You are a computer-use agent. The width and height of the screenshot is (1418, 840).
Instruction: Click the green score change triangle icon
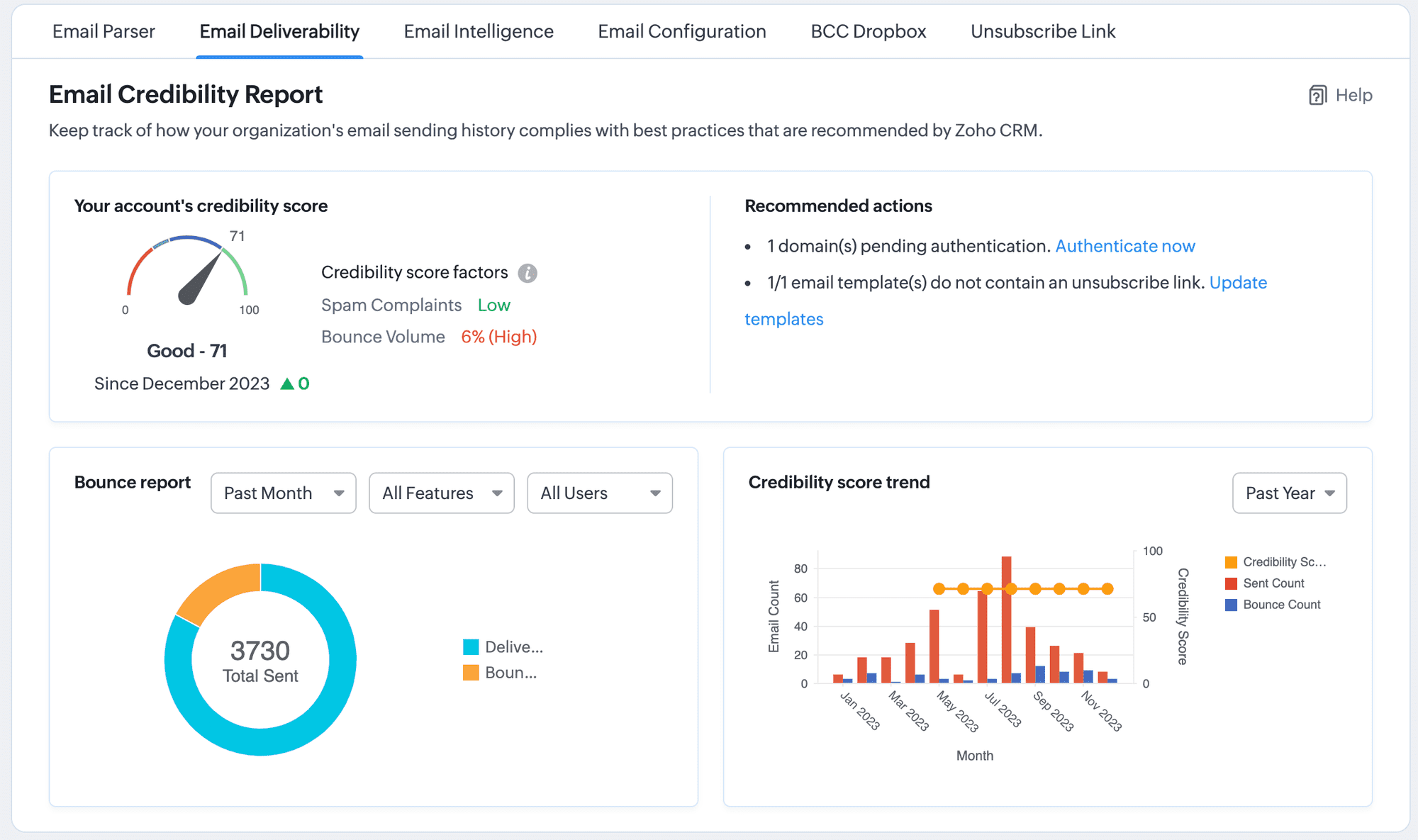(287, 384)
